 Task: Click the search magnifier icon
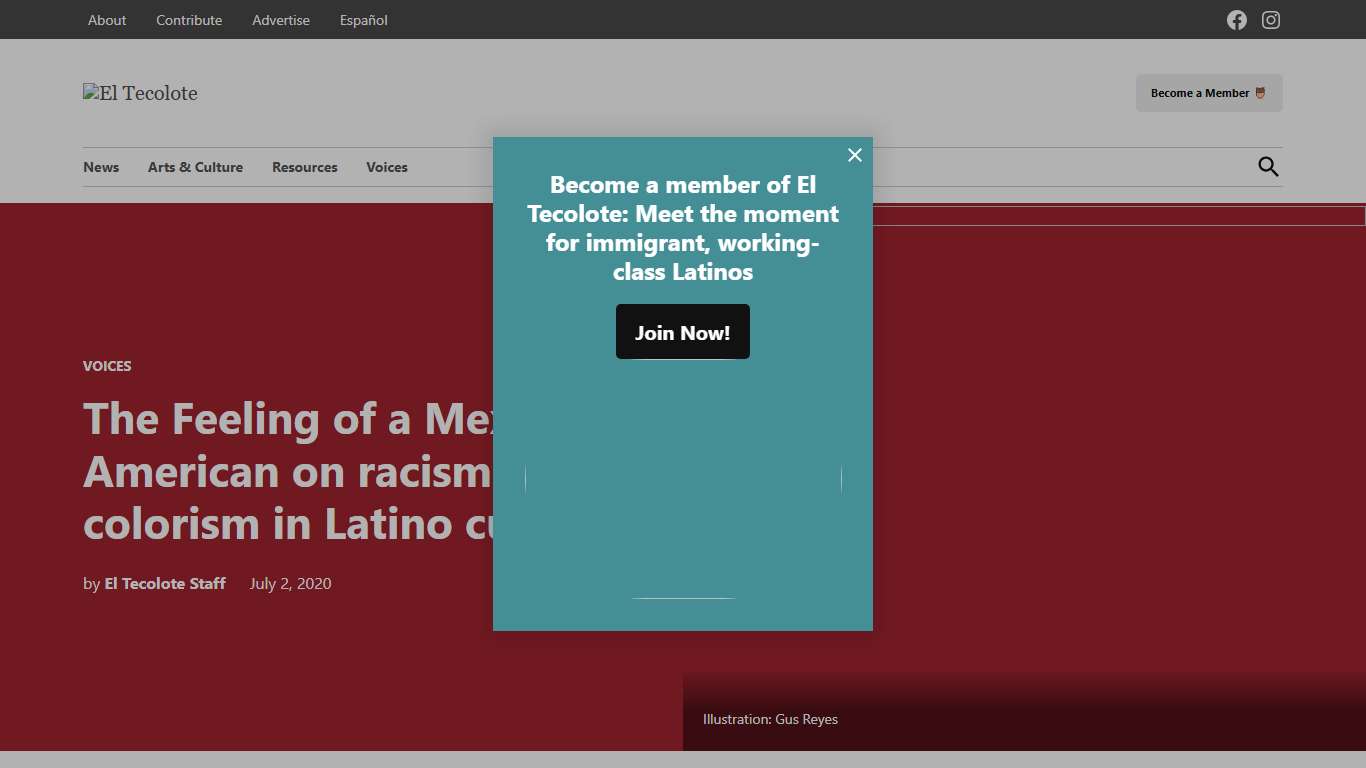click(1267, 166)
